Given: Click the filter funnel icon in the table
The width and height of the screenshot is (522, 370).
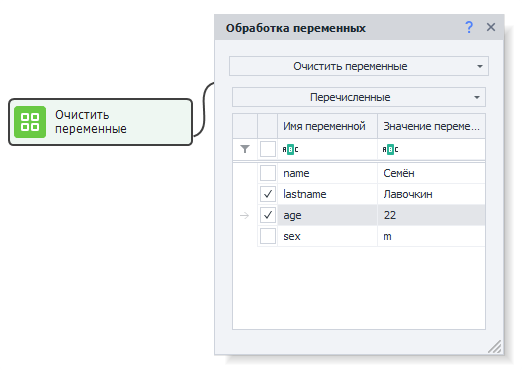Looking at the screenshot, I should point(245,149).
